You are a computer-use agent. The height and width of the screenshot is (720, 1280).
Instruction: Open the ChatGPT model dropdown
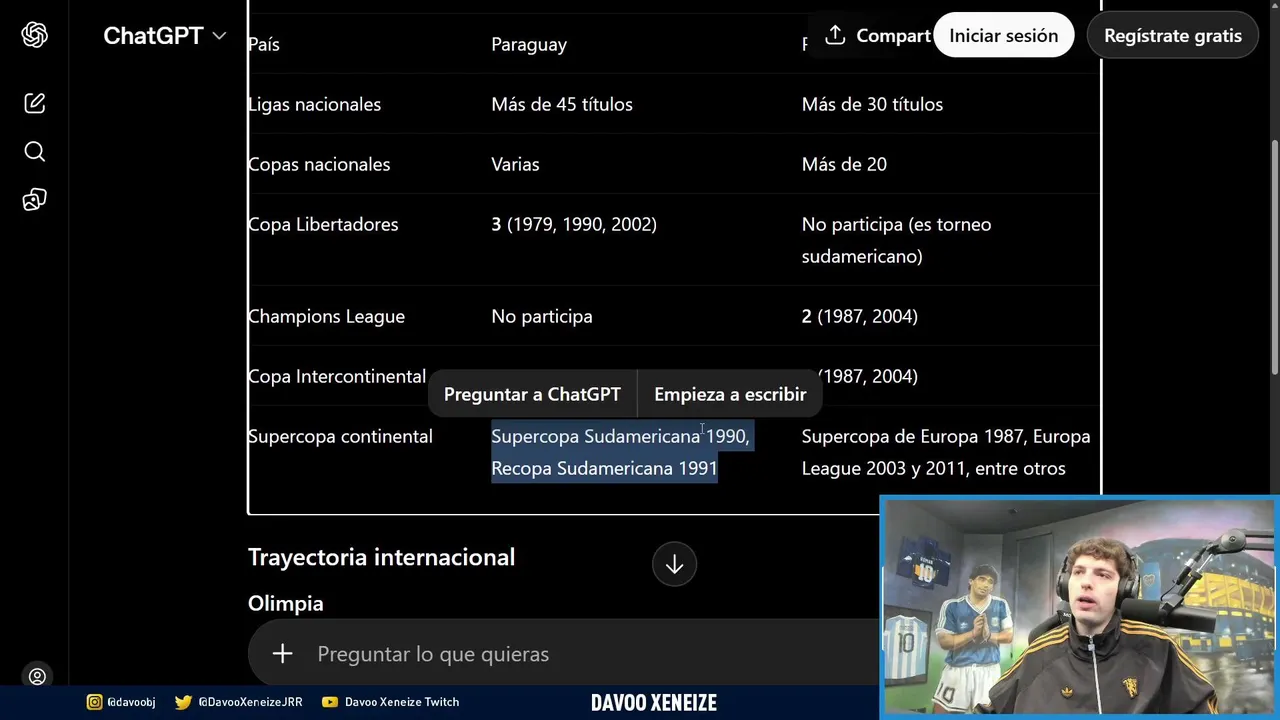165,36
